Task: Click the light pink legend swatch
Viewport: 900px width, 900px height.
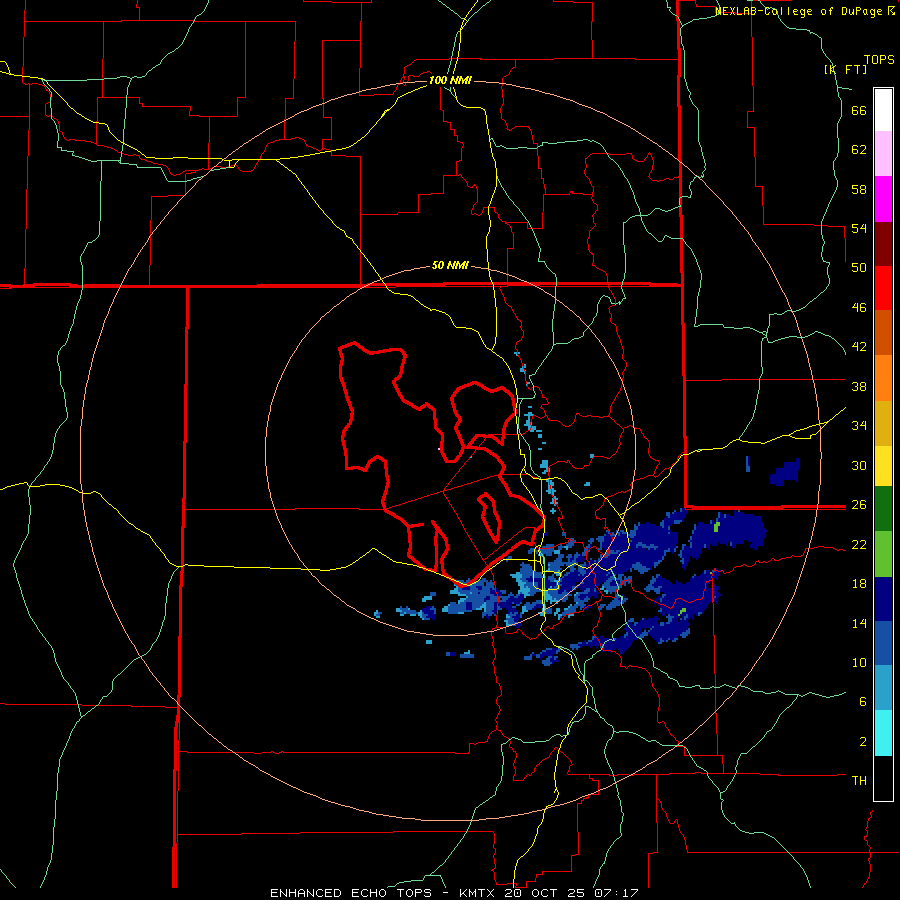Action: 883,154
